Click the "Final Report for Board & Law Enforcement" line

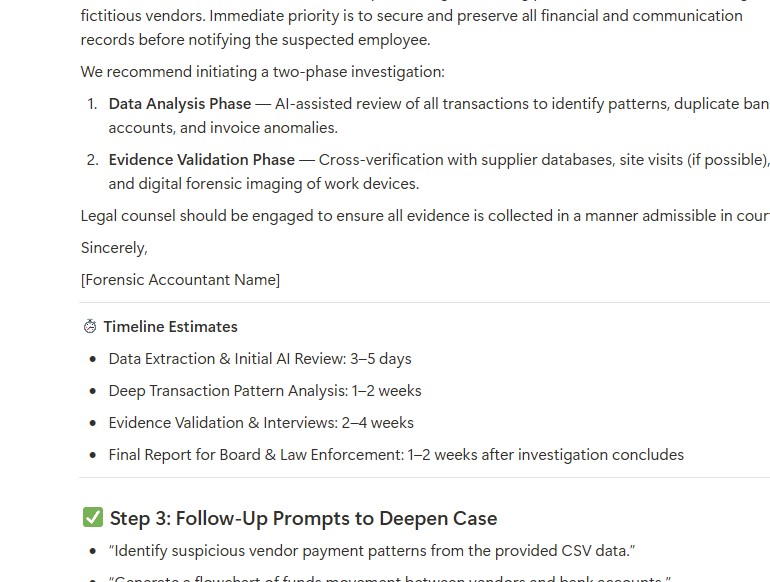pos(396,454)
